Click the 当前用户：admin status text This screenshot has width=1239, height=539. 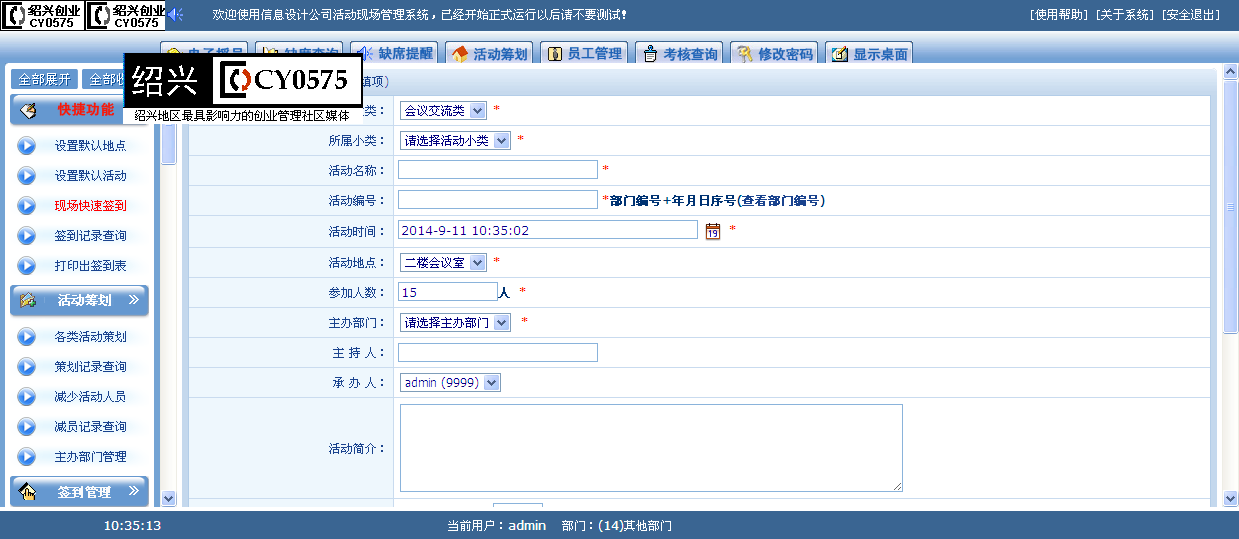[x=496, y=525]
